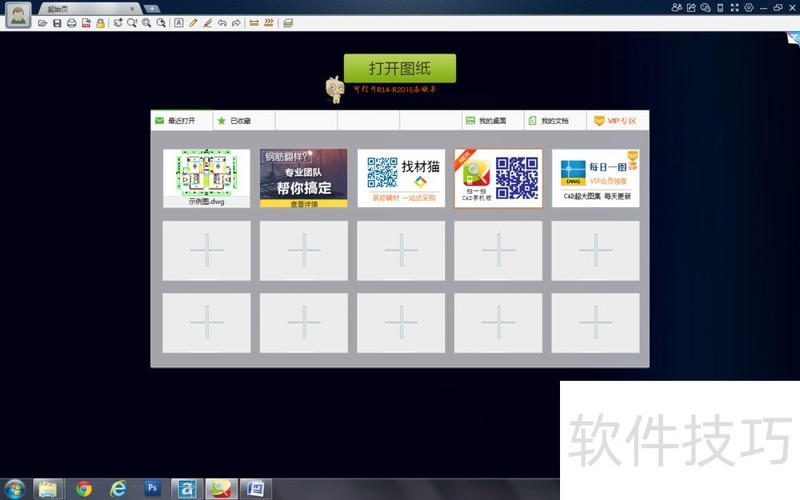The width and height of the screenshot is (800, 500).
Task: Open the hexagon settings icon
Action: tap(749, 7)
